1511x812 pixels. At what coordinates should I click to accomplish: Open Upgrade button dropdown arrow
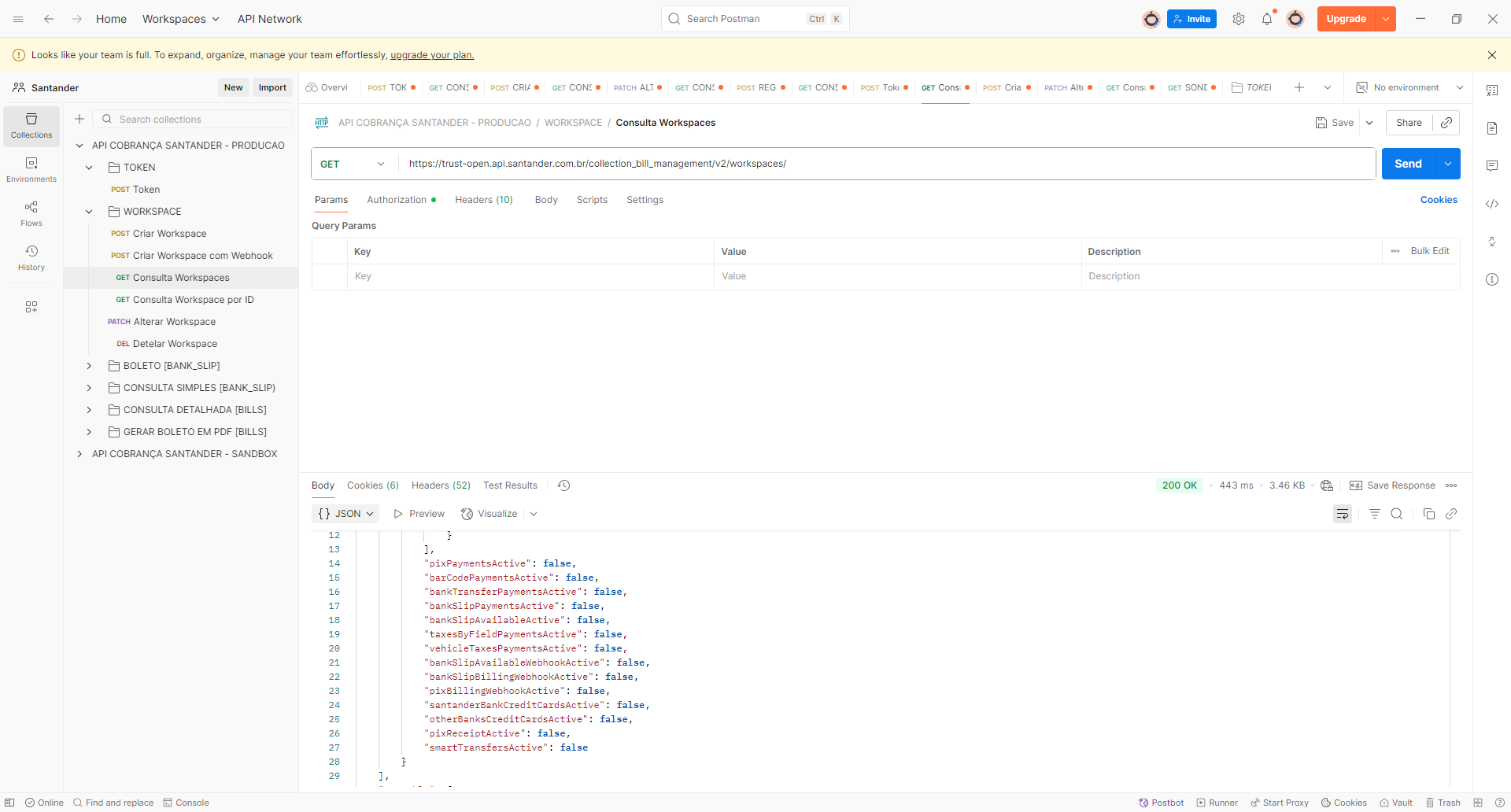click(x=1386, y=19)
